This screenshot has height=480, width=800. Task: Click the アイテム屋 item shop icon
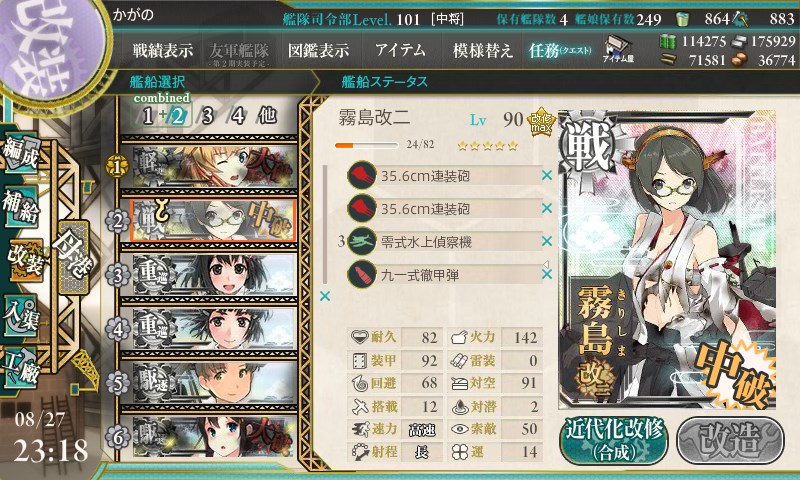pos(618,49)
